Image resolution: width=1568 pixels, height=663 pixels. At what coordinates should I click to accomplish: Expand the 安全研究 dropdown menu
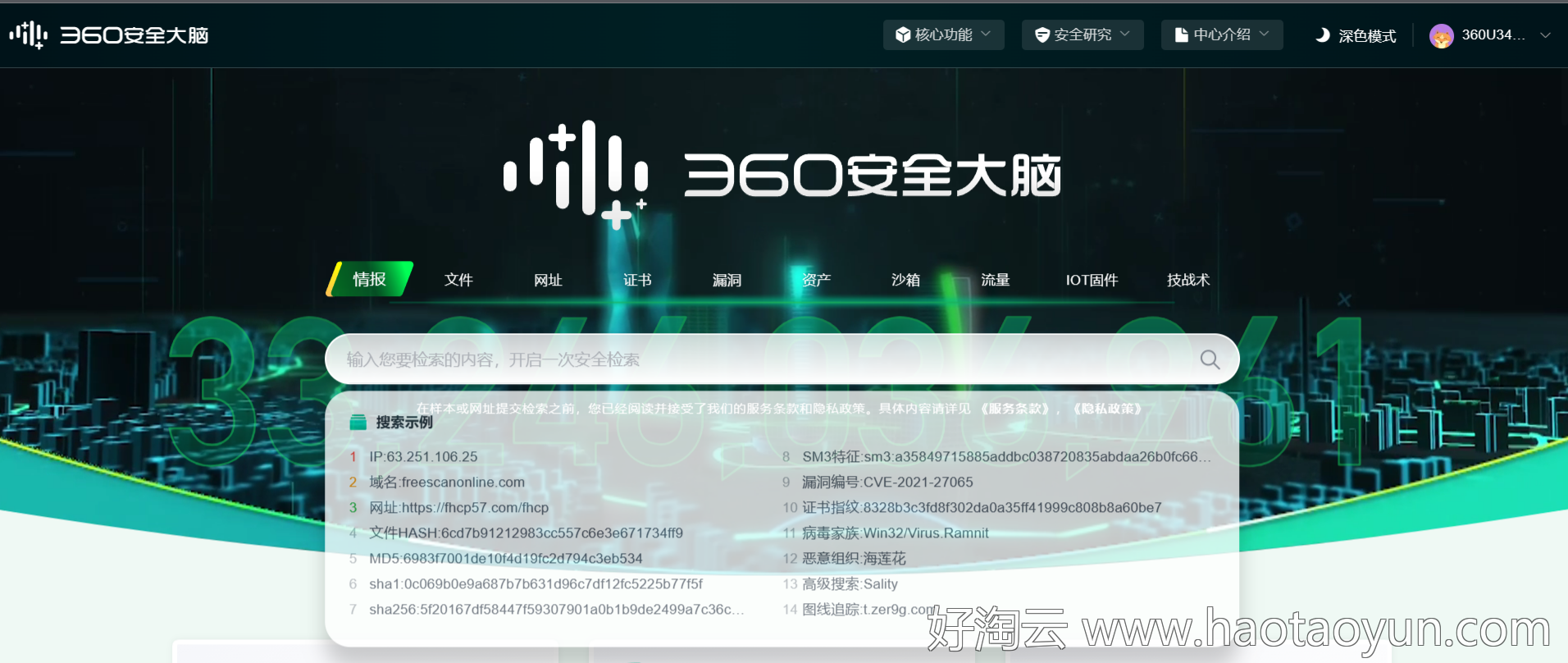click(x=1083, y=34)
